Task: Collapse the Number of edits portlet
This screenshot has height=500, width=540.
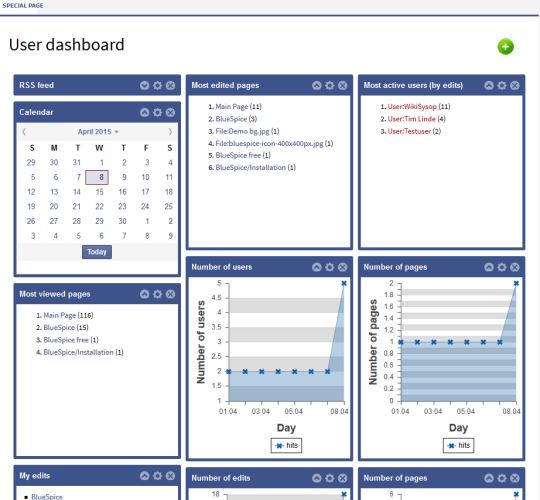Action: point(317,478)
